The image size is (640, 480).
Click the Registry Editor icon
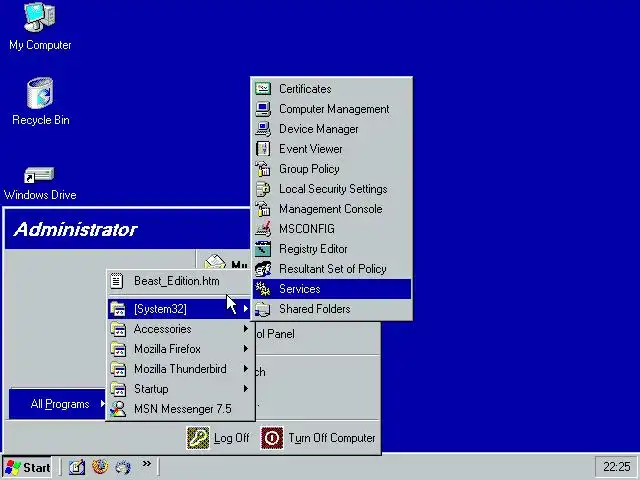pos(263,249)
